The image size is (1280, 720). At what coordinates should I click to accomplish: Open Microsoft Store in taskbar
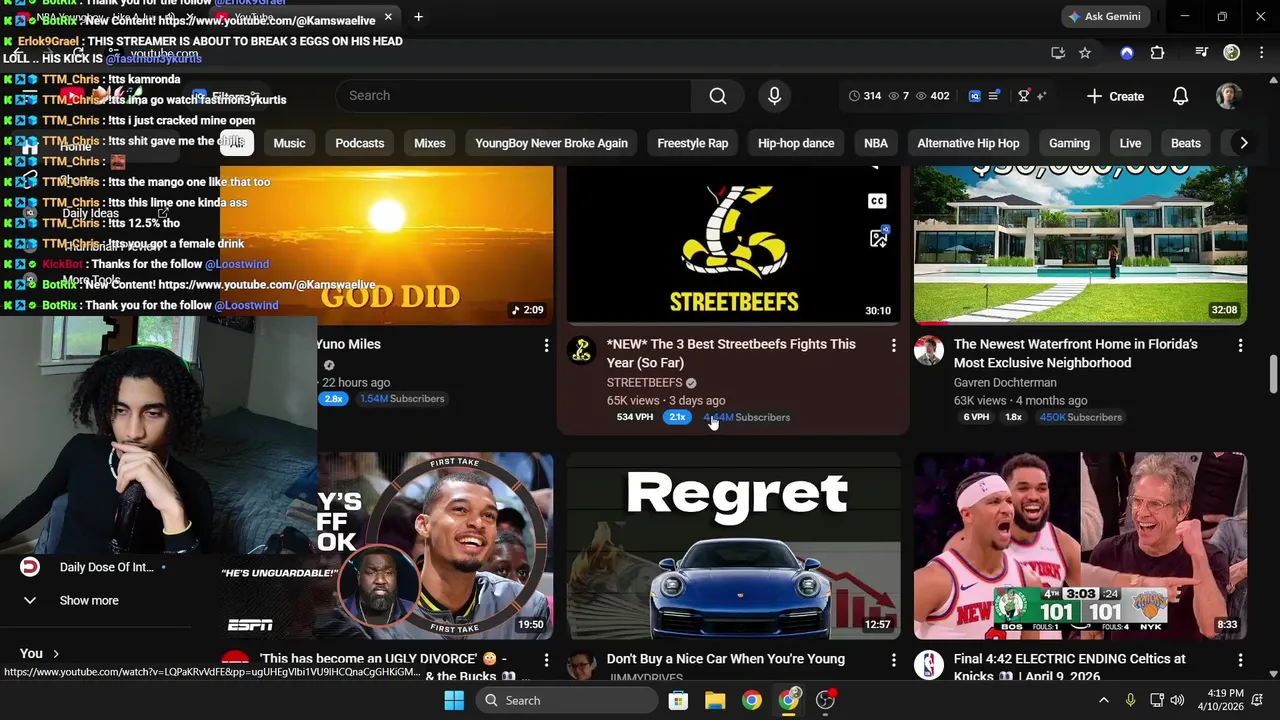point(678,700)
